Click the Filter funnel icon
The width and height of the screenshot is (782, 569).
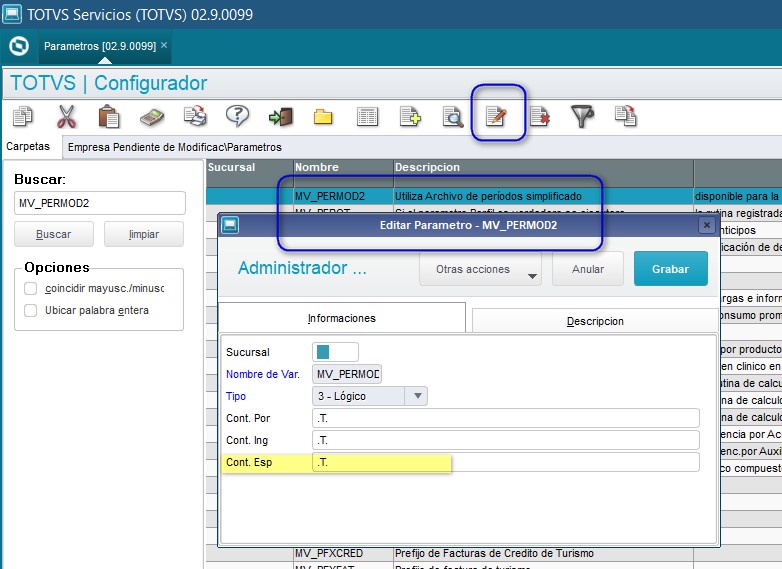pyautogui.click(x=582, y=116)
